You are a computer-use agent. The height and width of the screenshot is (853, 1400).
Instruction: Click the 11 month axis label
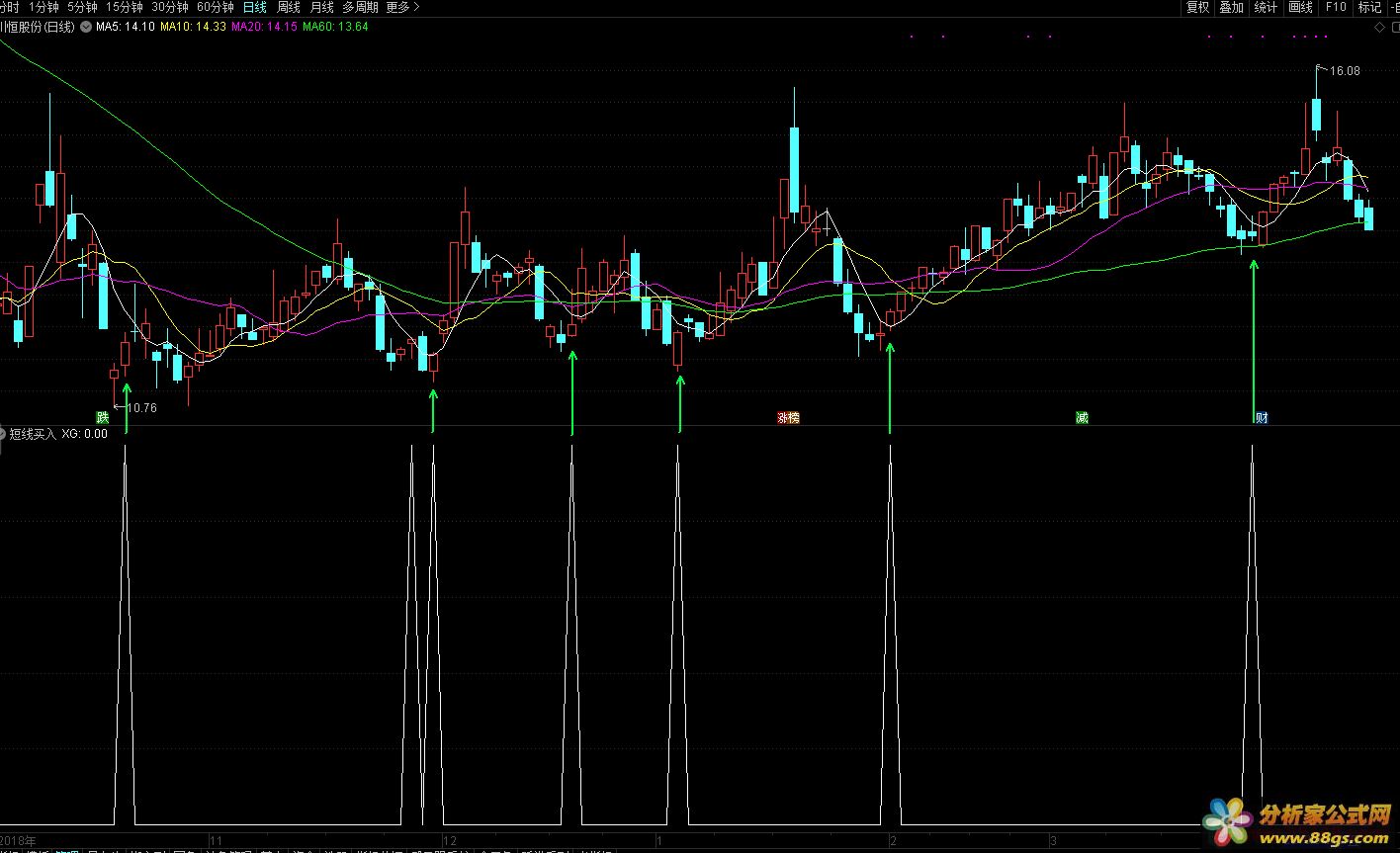tap(215, 840)
